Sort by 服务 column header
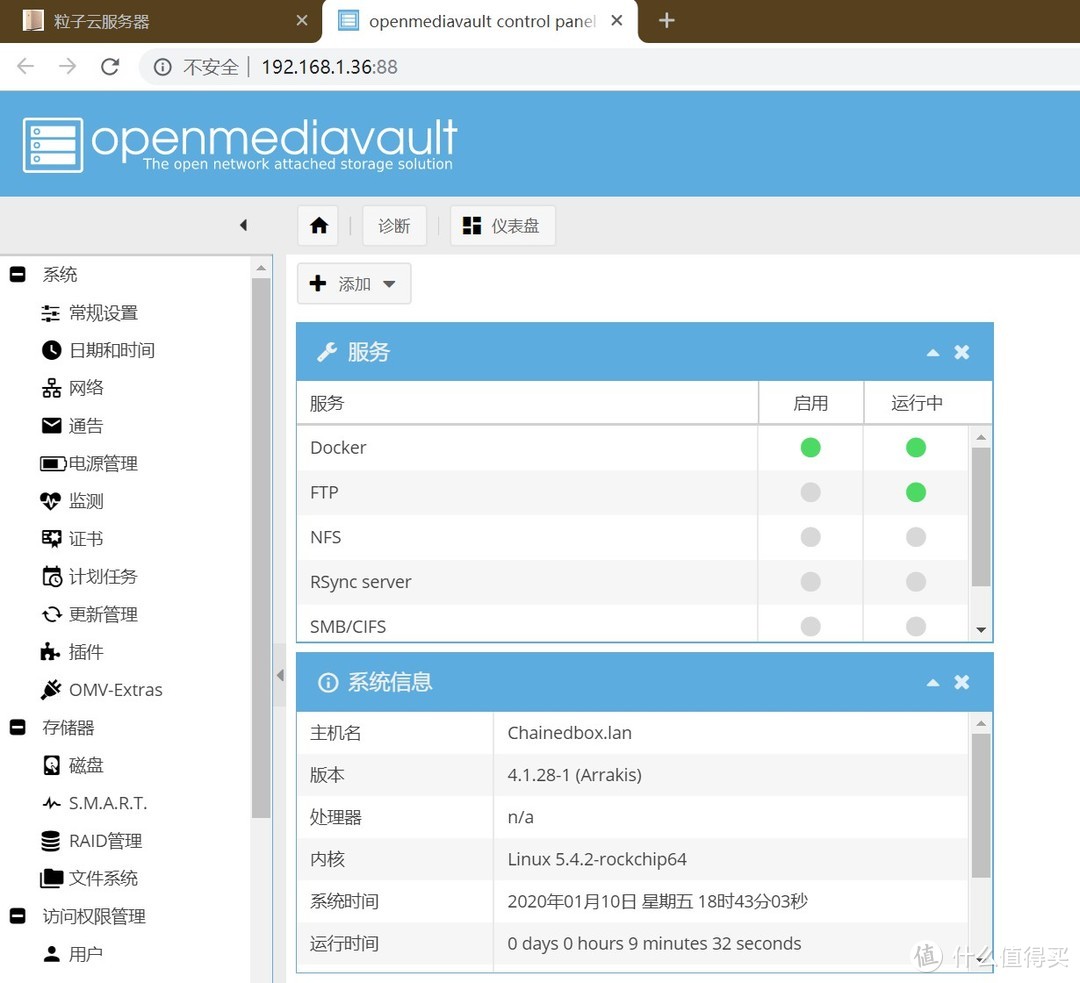Image resolution: width=1080 pixels, height=983 pixels. (528, 403)
